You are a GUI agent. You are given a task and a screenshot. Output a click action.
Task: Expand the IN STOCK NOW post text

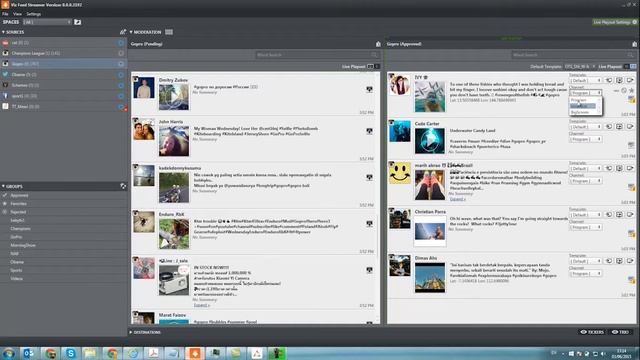click(x=201, y=305)
